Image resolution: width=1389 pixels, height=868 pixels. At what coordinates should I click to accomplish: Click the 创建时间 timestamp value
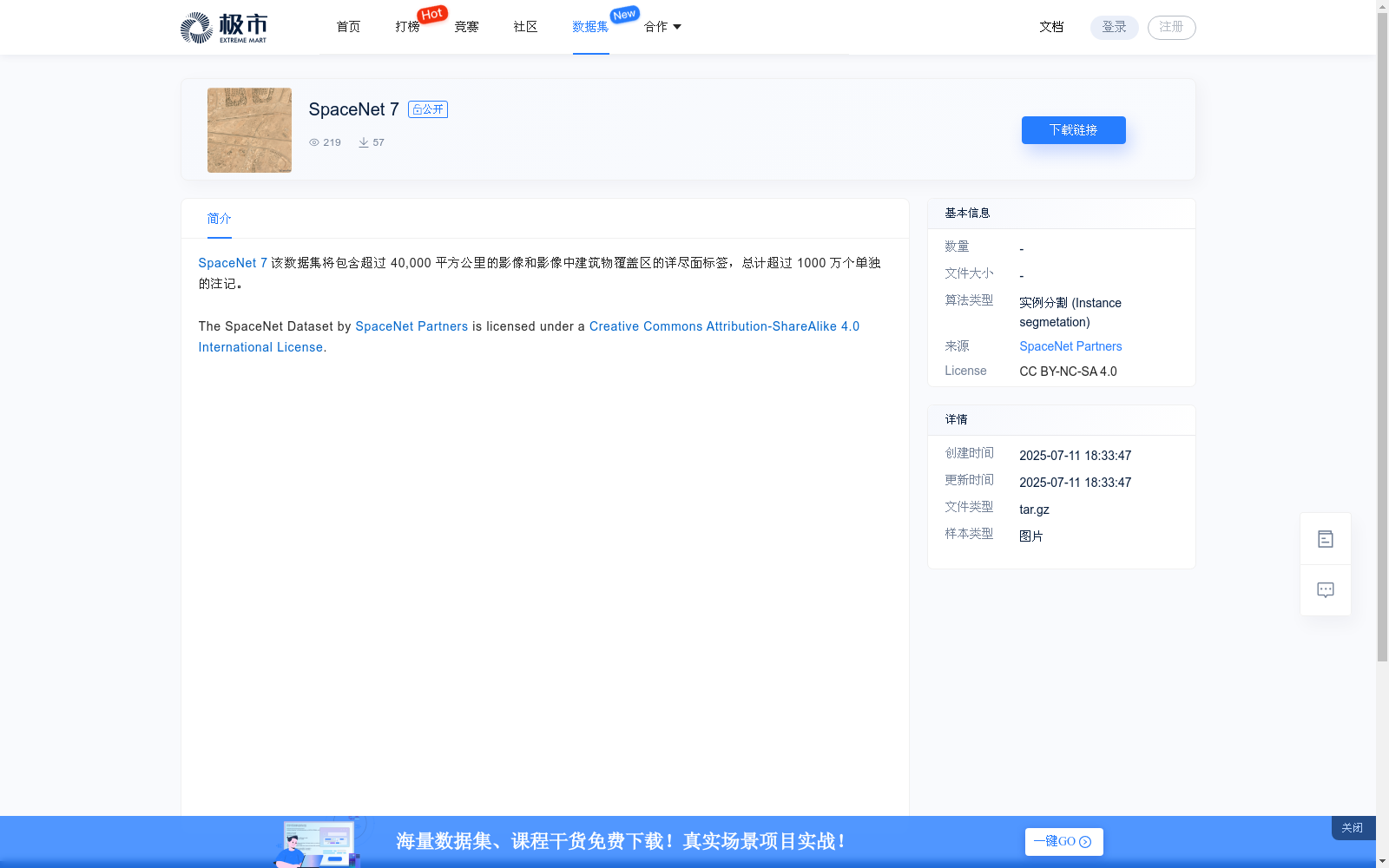pyautogui.click(x=1075, y=456)
